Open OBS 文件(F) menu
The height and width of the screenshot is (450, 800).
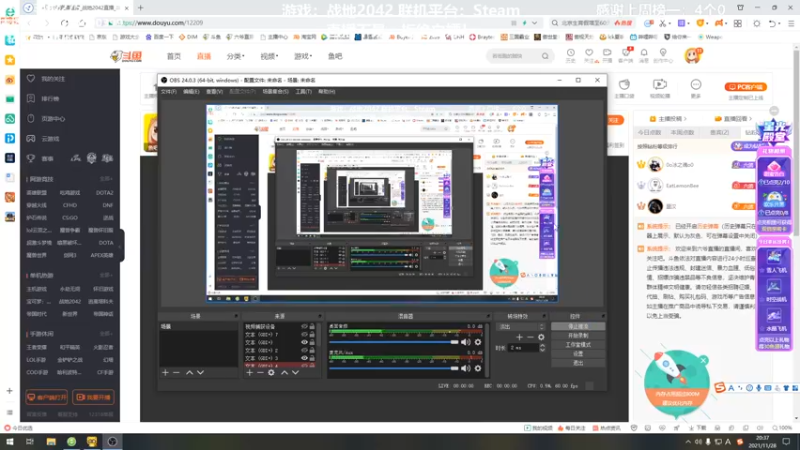click(x=168, y=92)
